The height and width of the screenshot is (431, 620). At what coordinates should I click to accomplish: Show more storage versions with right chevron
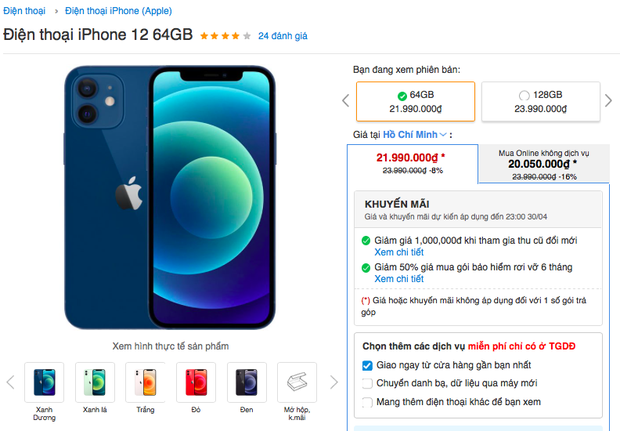(608, 100)
